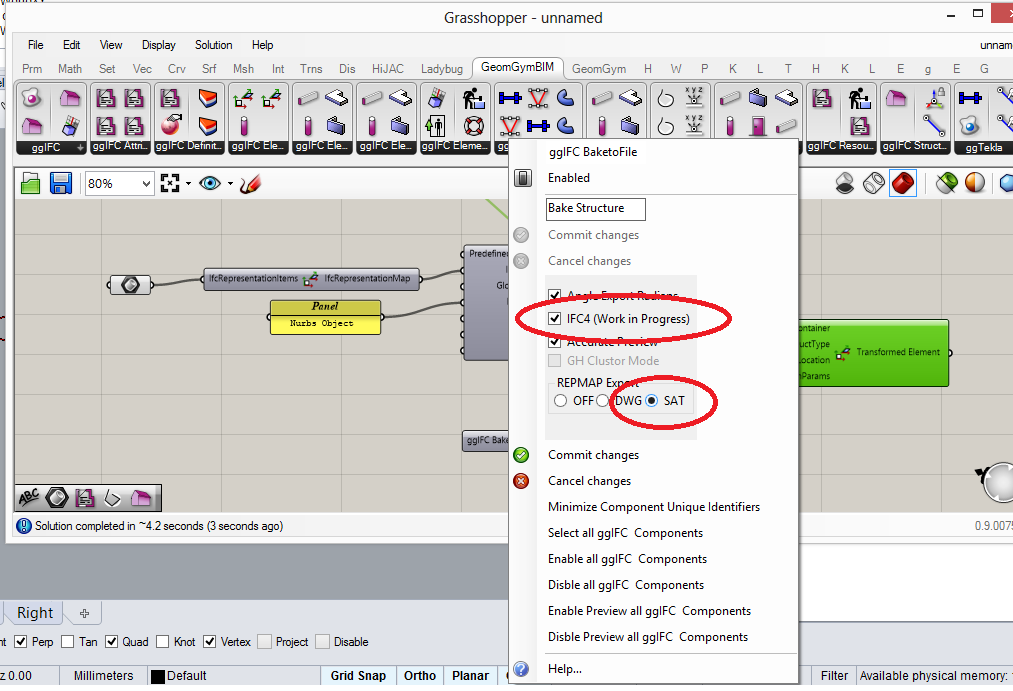Screen dimensions: 1013x691
Task: Open the Display menu
Action: coord(158,45)
